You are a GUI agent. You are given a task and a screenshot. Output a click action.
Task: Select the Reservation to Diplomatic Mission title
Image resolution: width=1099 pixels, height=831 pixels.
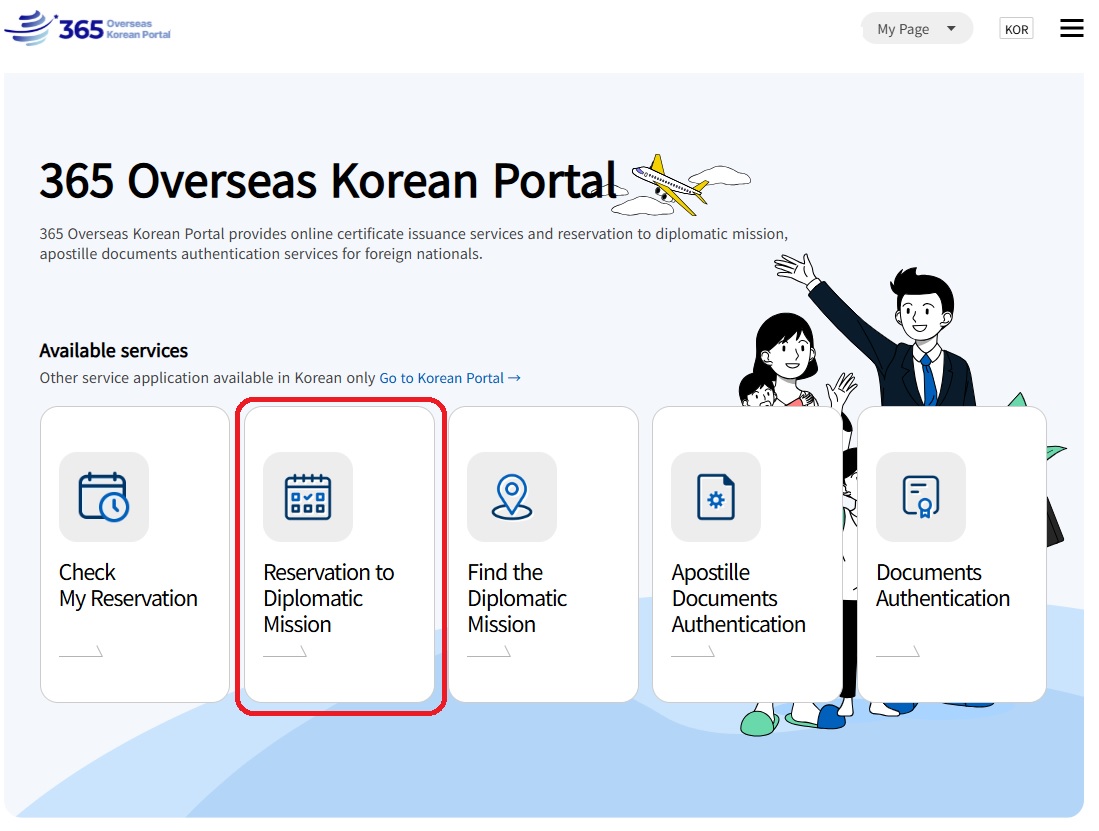328,598
